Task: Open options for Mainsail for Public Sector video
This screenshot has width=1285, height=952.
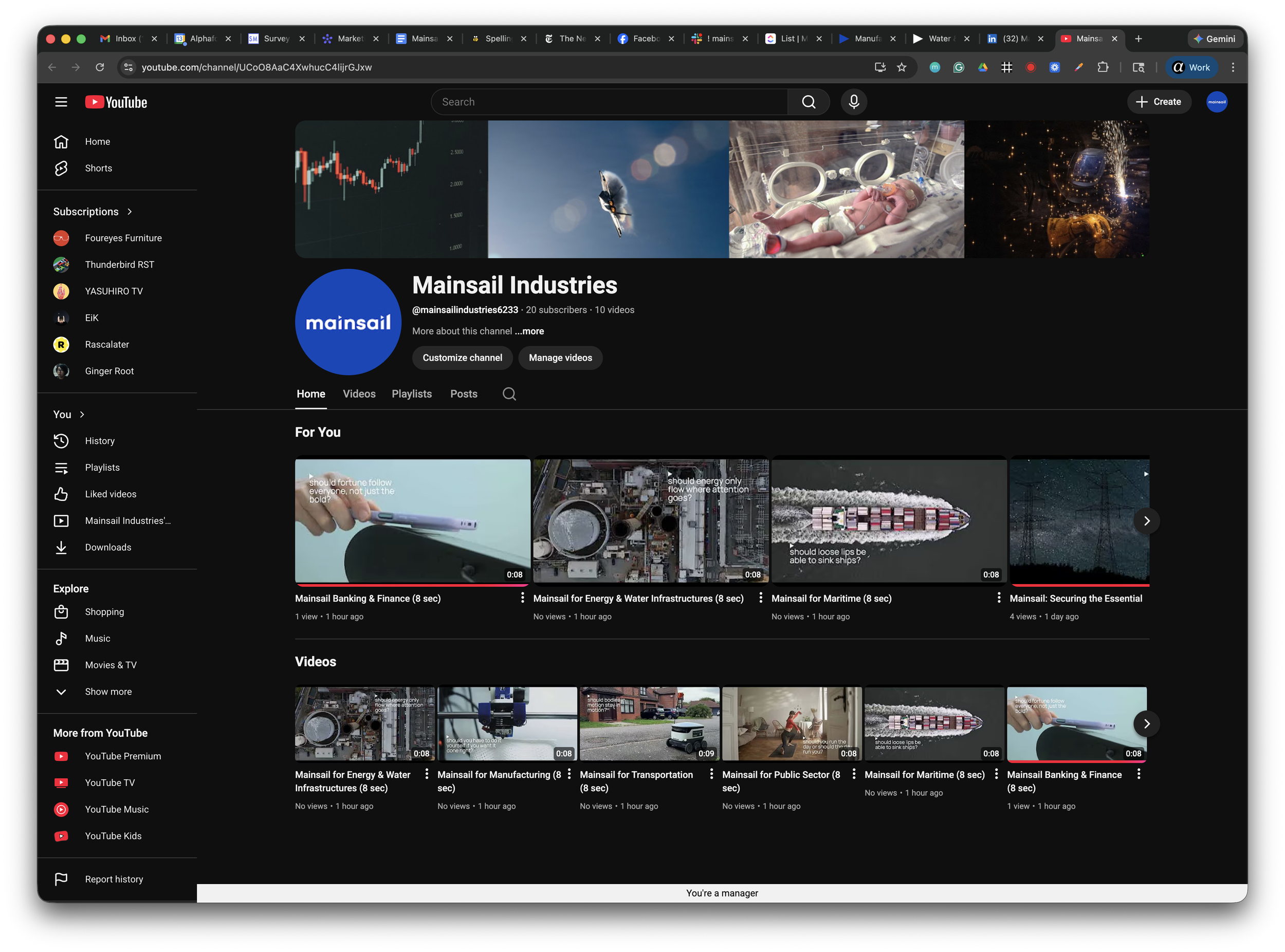Action: coord(854,774)
